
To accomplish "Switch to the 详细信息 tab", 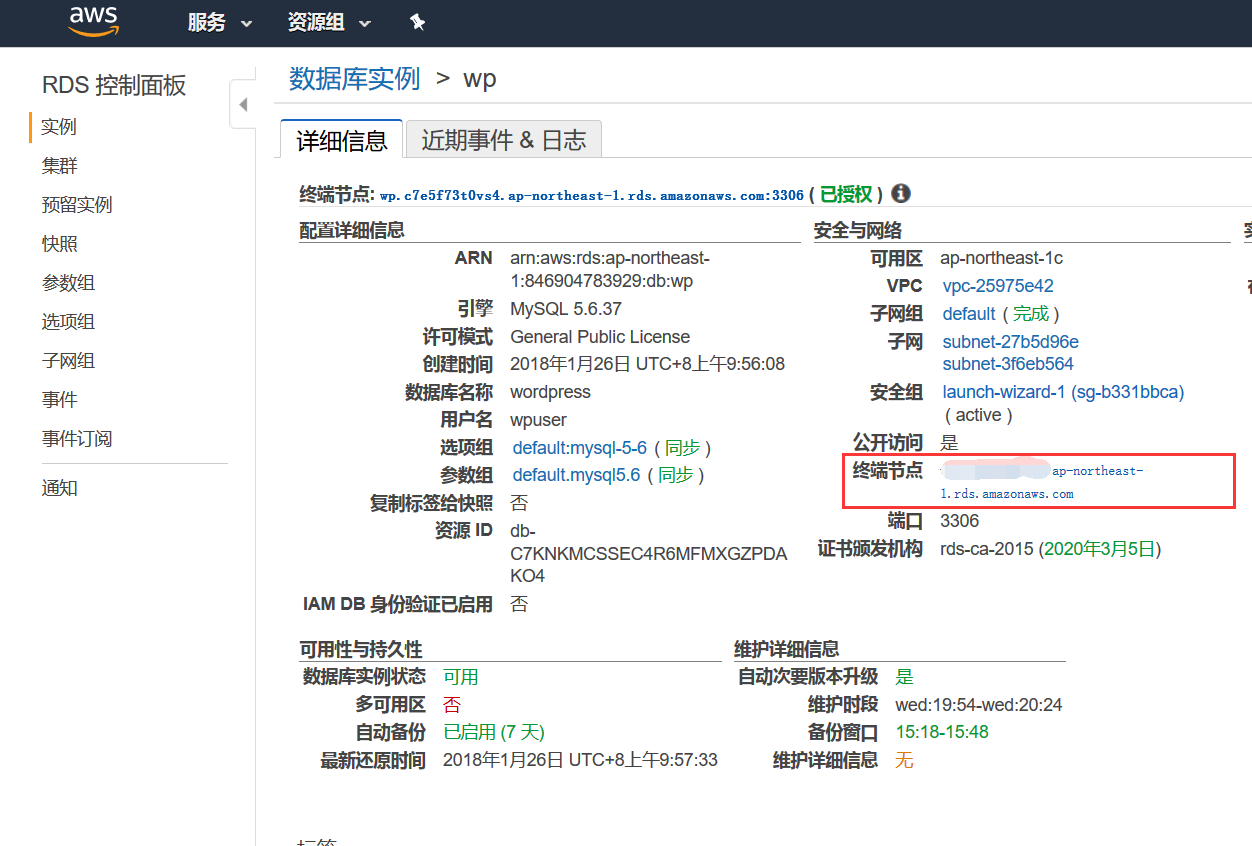I will coord(342,140).
